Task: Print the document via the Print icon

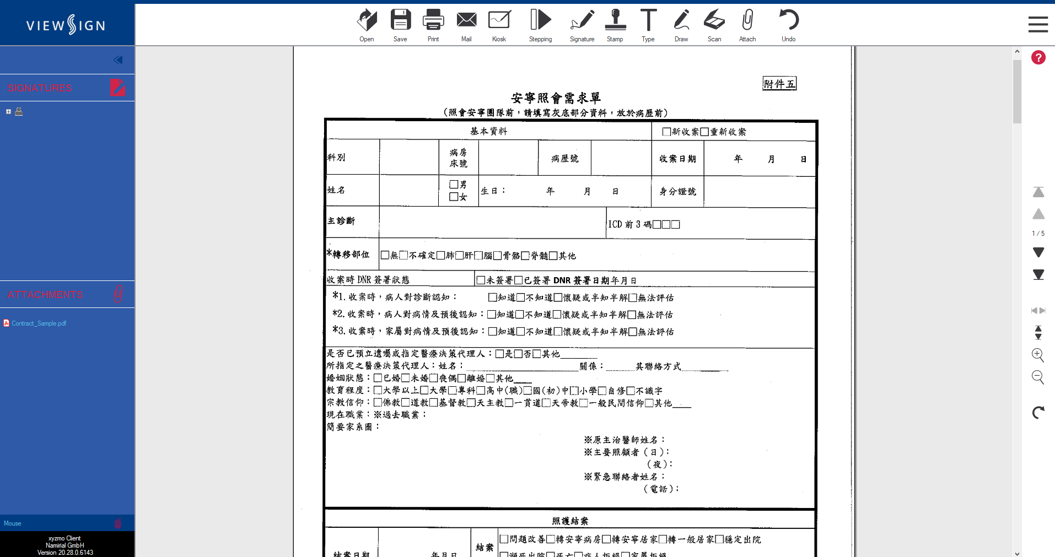Action: [433, 26]
